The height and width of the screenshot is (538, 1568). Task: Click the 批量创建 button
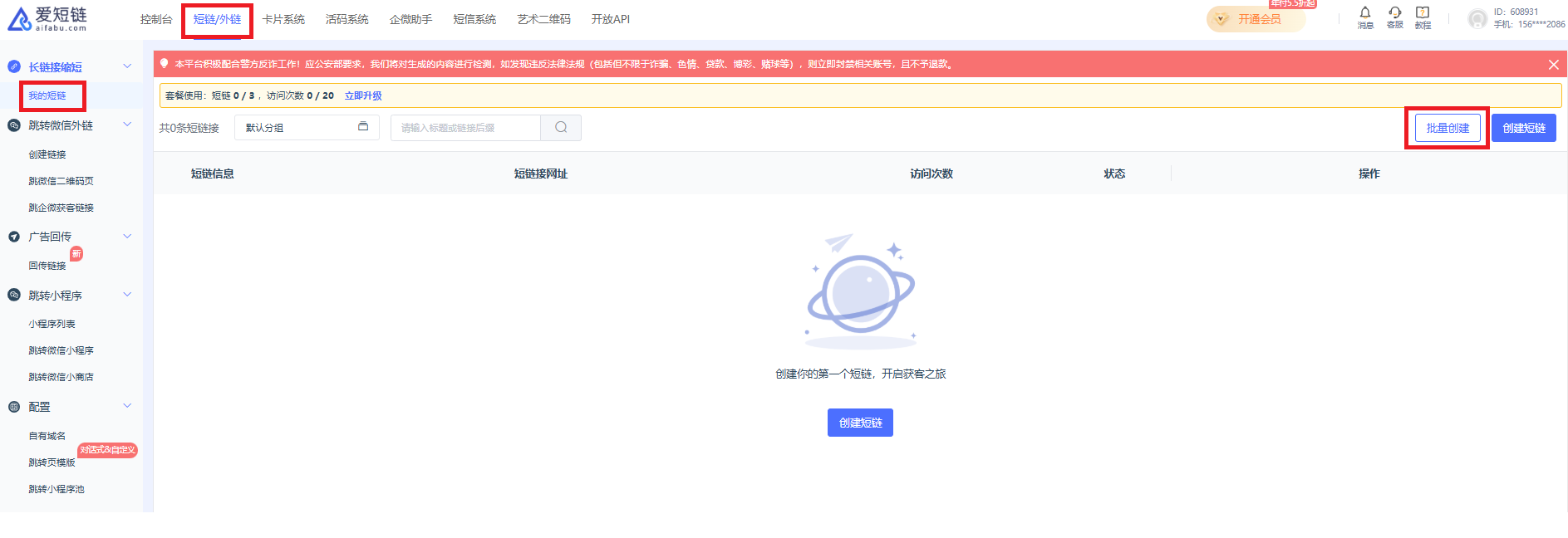1447,128
